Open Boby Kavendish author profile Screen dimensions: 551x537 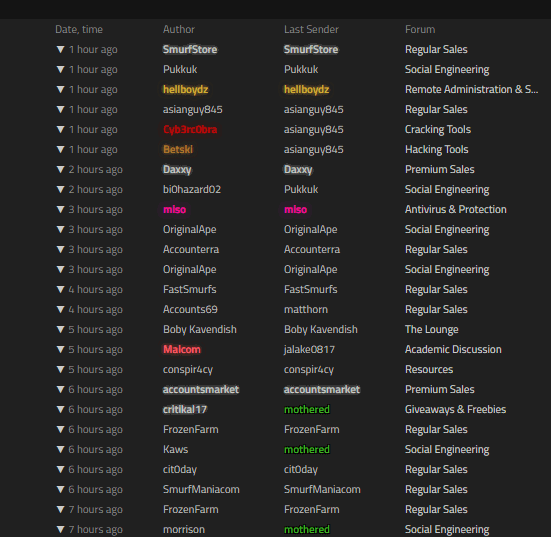(x=200, y=330)
